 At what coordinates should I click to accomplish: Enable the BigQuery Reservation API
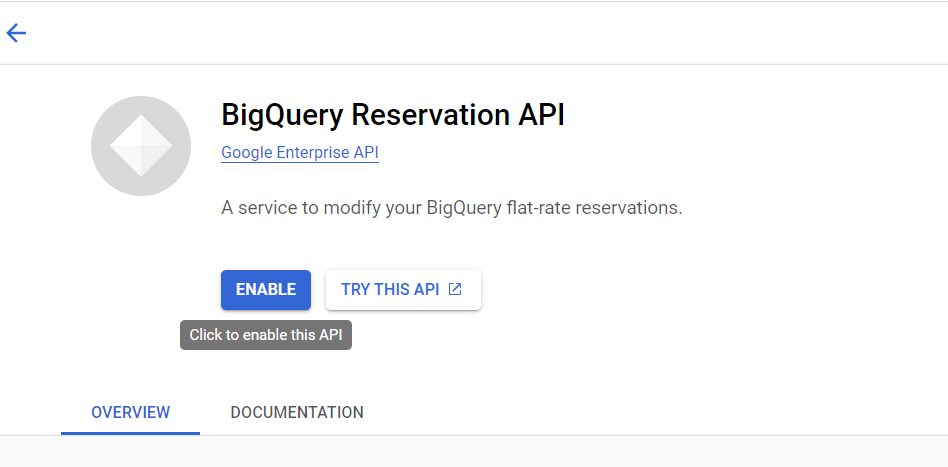(x=266, y=290)
